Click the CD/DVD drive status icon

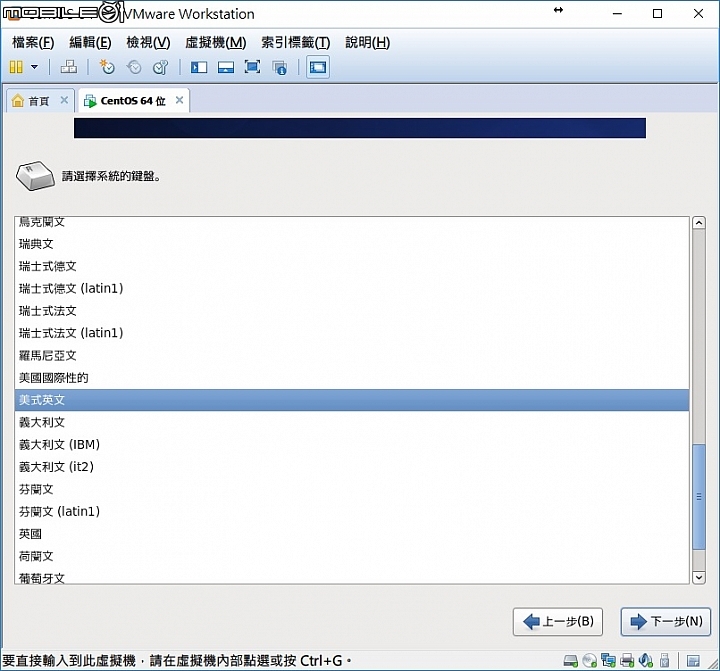(590, 661)
